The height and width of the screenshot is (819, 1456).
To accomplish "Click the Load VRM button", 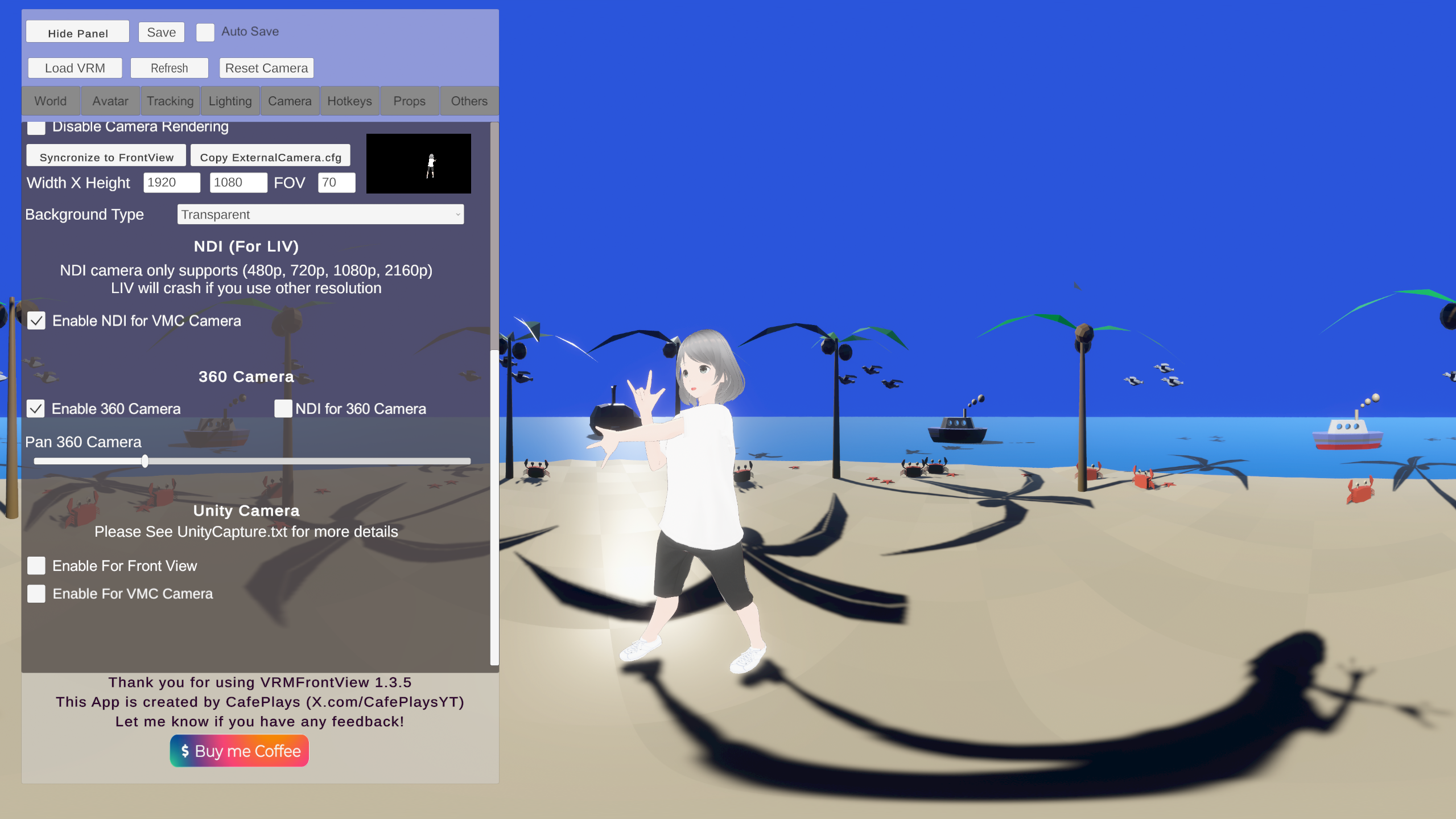I will pos(75,68).
